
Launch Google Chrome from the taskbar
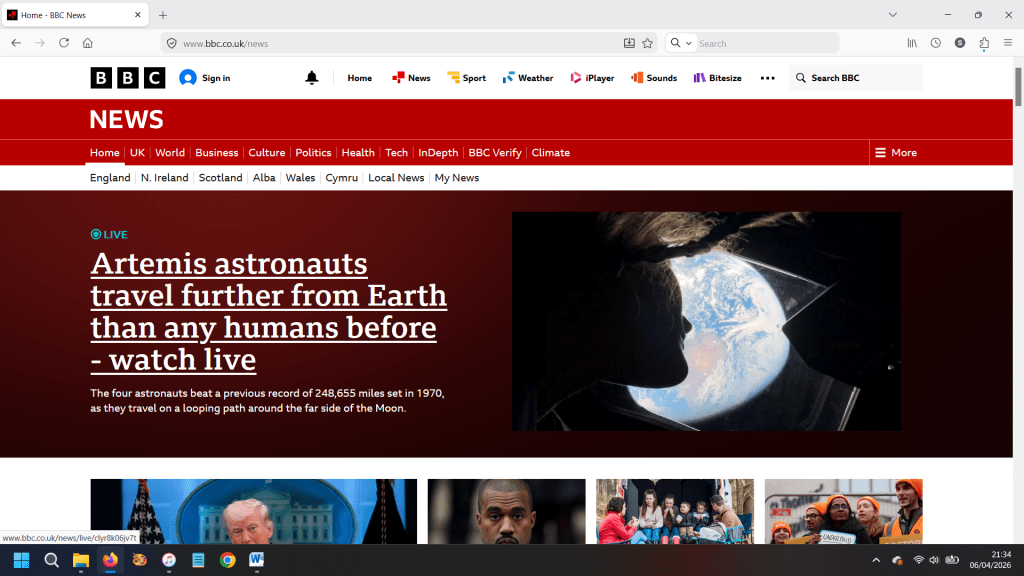227,560
